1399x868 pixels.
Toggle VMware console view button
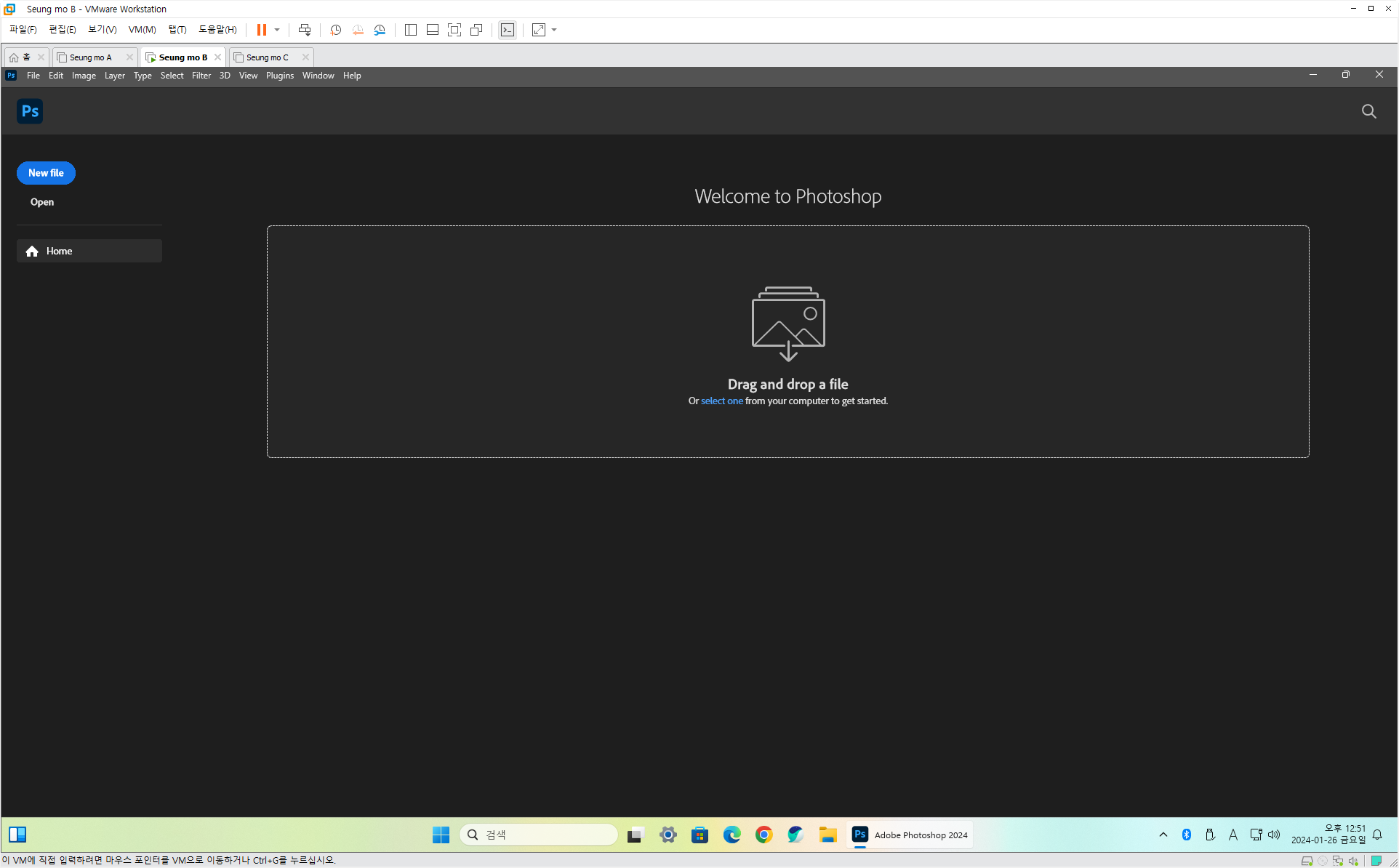pos(508,30)
